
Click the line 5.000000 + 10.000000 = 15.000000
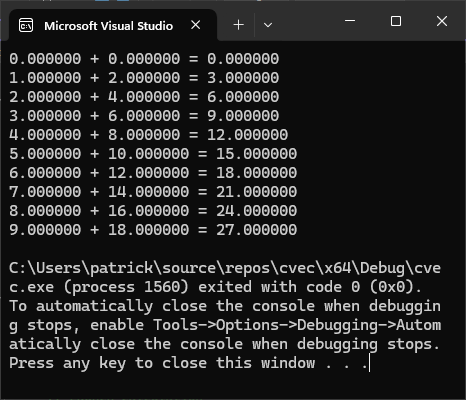pyautogui.click(x=153, y=154)
